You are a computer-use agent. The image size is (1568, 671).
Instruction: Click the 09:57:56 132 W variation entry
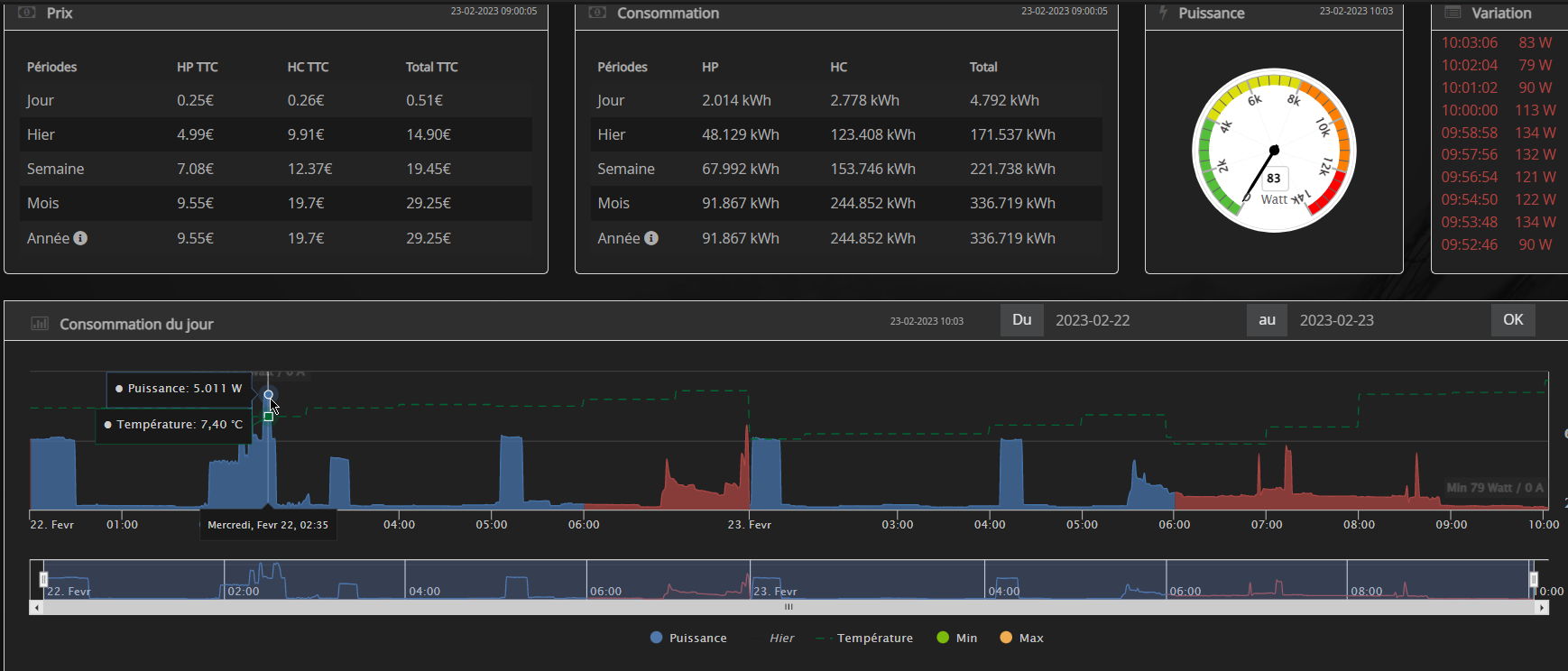coord(1499,154)
